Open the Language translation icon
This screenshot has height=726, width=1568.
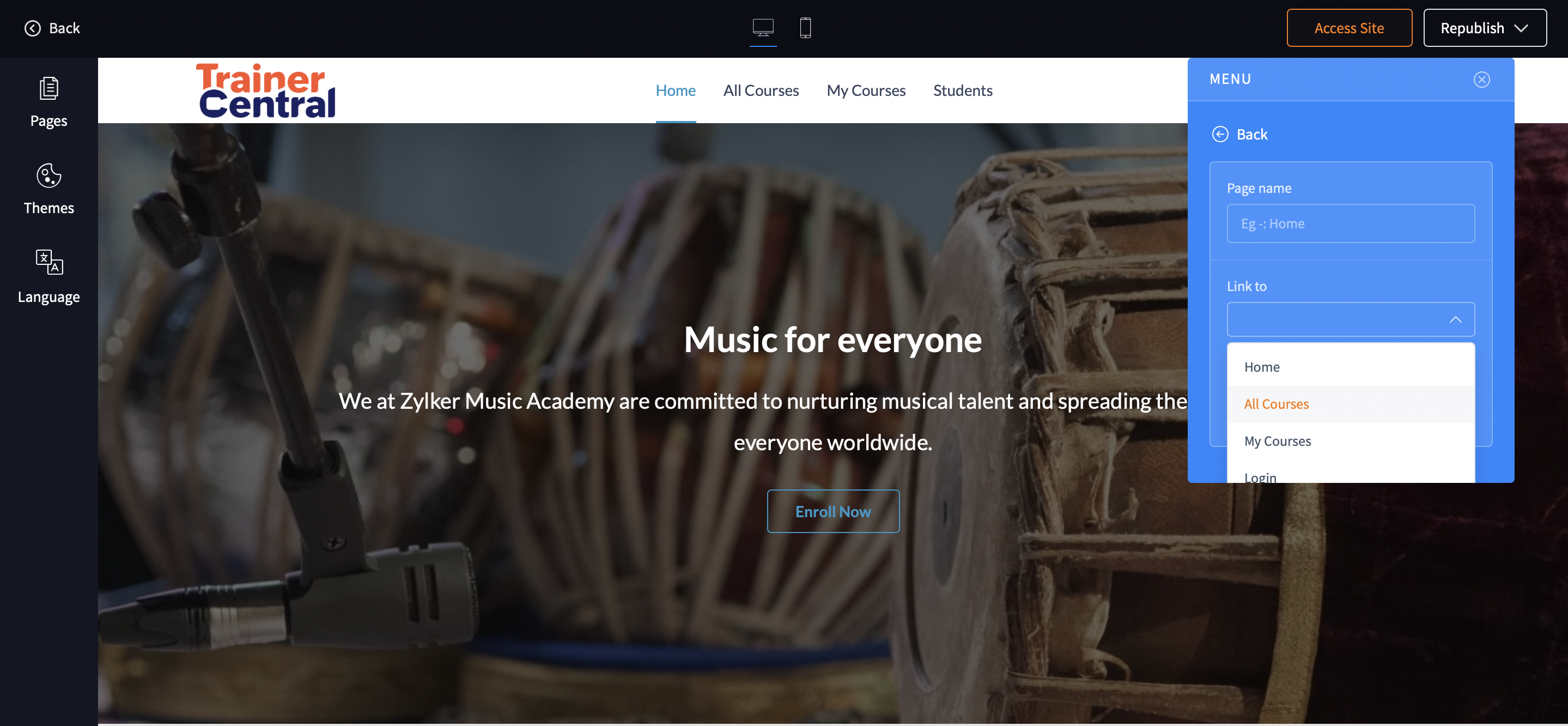coord(48,263)
